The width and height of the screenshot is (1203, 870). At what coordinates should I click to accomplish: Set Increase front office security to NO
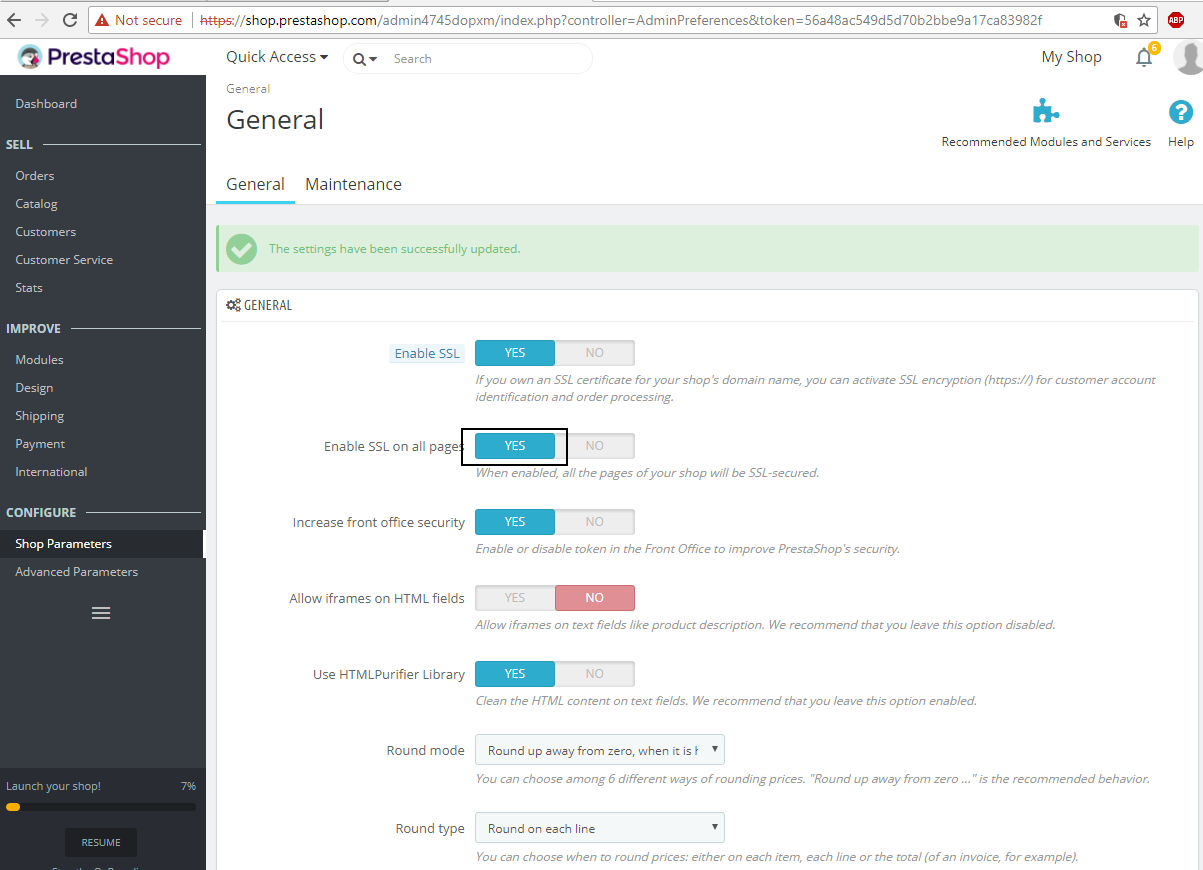595,522
